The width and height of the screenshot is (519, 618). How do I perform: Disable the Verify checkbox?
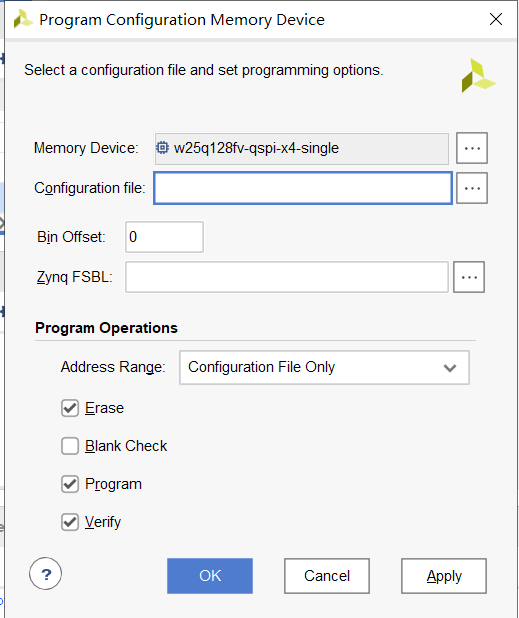[70, 522]
